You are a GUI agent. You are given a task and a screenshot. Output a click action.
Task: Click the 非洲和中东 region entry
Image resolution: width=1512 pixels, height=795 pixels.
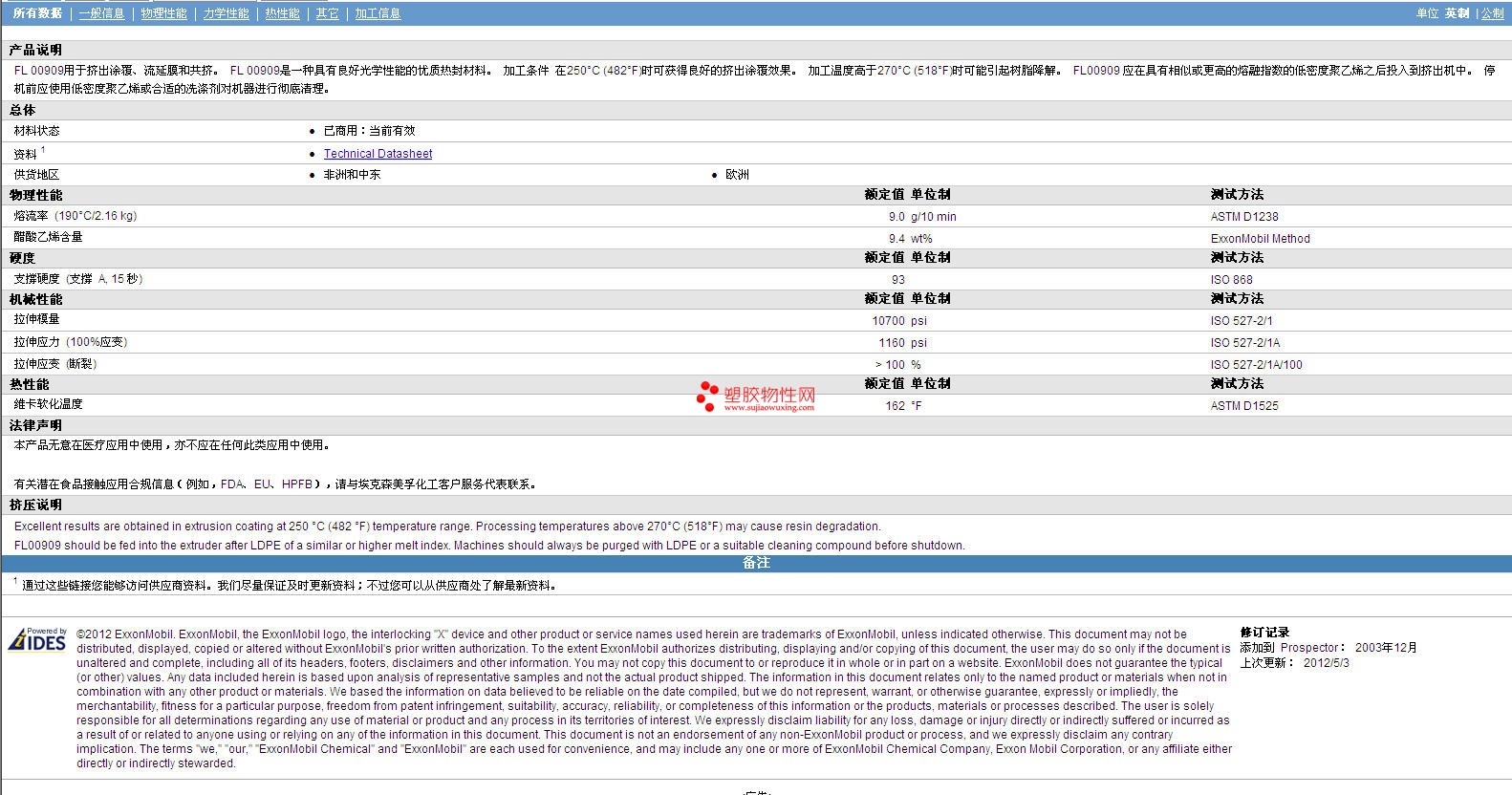tap(352, 175)
